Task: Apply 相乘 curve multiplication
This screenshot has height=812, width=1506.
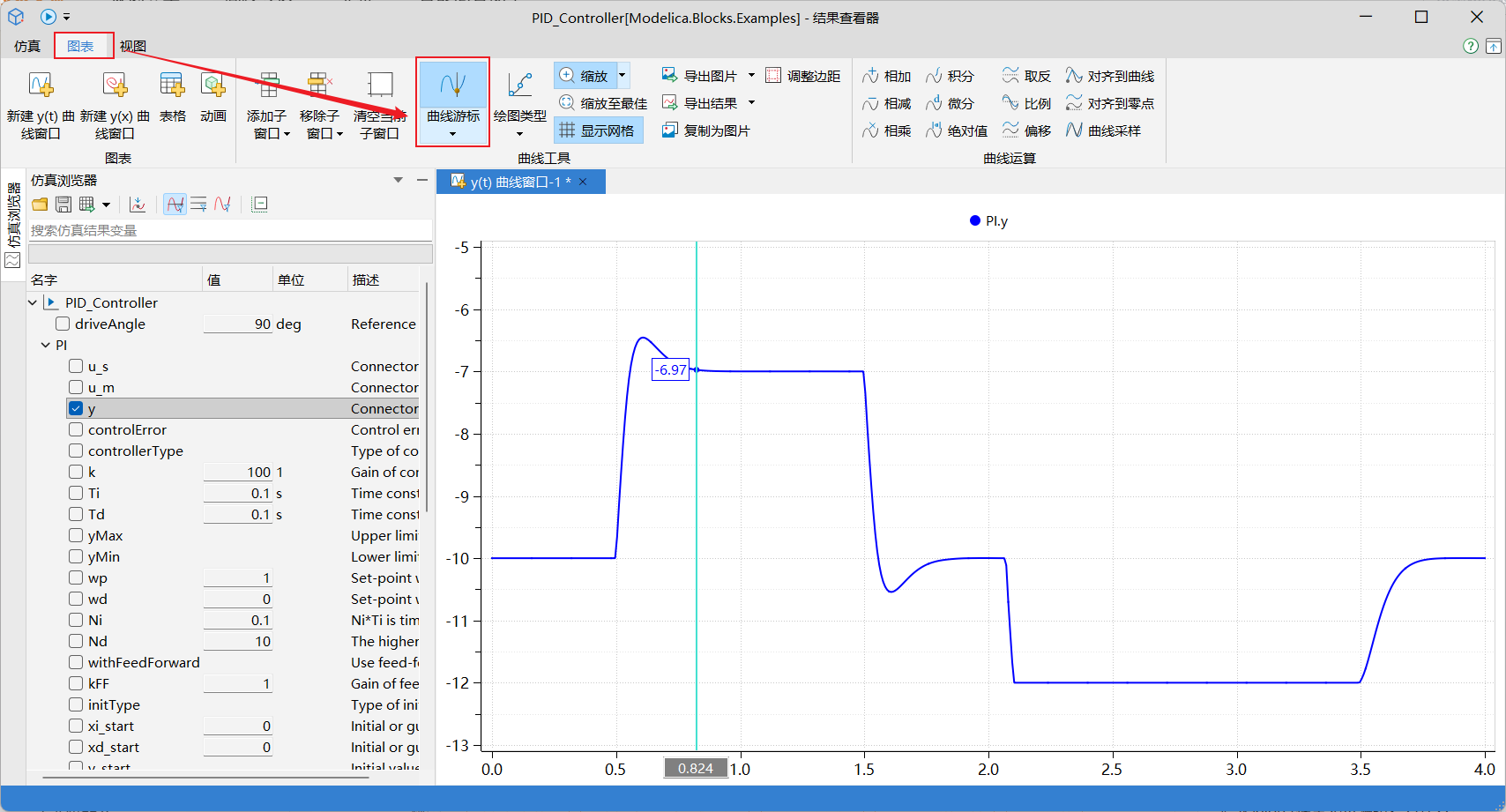Action: 887,130
